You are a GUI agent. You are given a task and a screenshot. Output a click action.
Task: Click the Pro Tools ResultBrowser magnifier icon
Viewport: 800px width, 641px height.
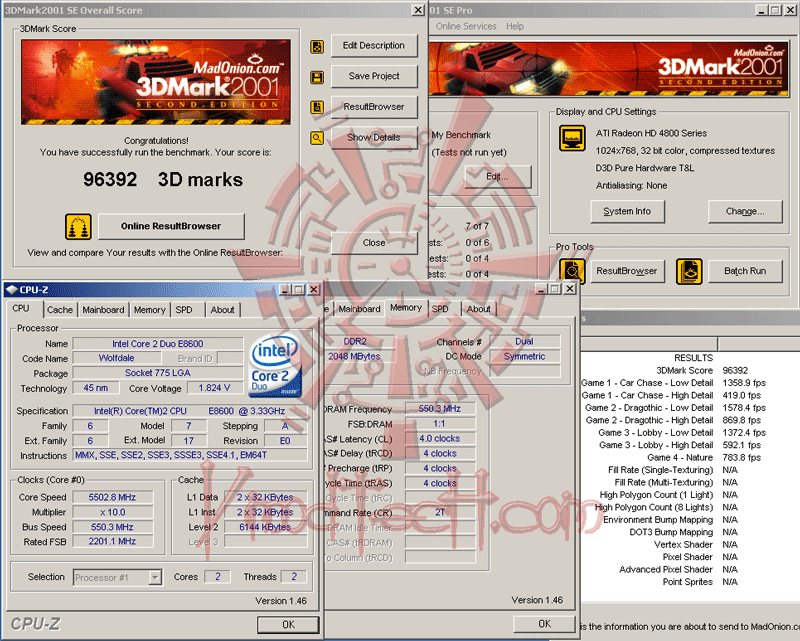[x=572, y=271]
